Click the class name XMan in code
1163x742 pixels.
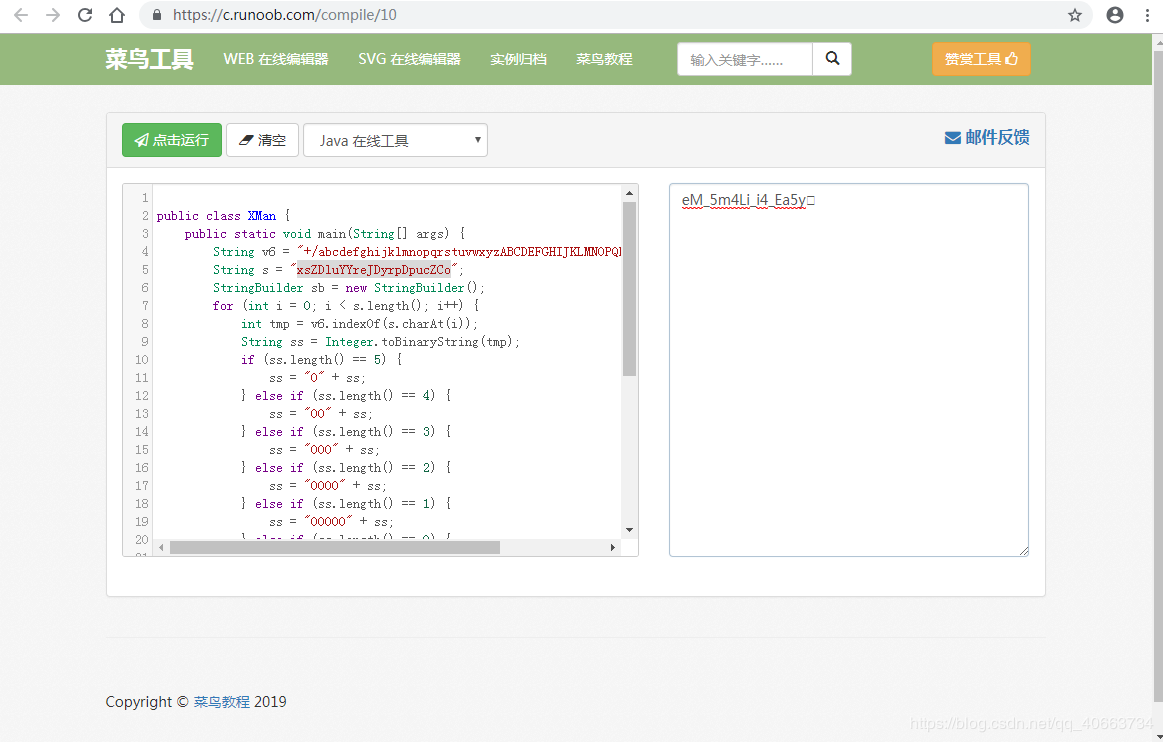pos(262,216)
